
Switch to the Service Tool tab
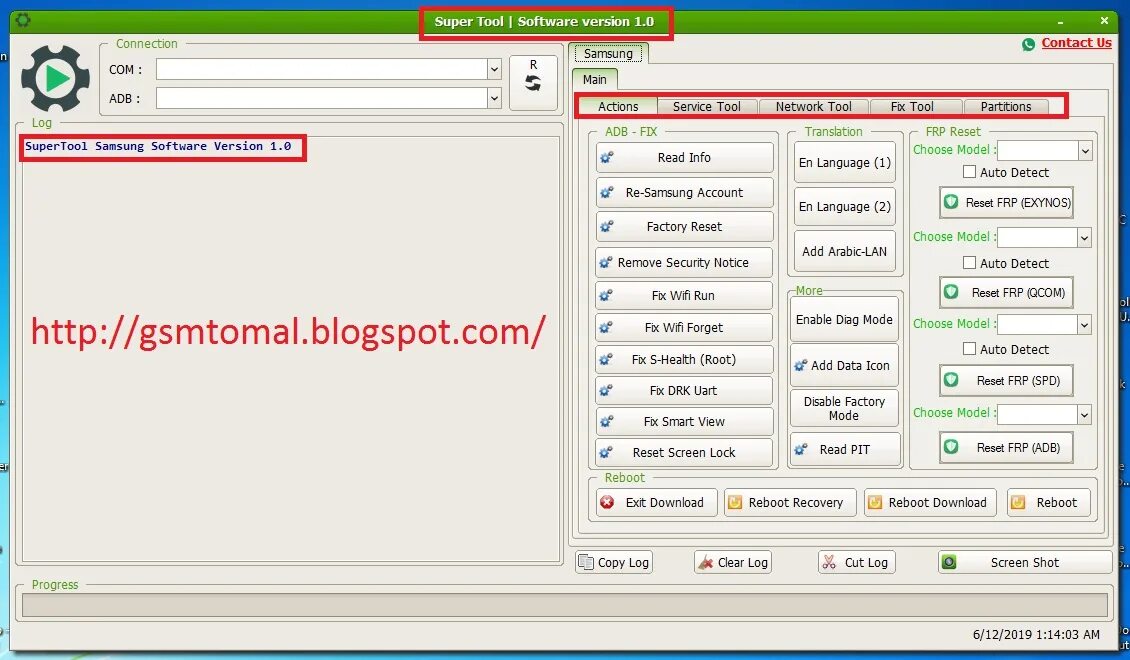click(x=706, y=107)
